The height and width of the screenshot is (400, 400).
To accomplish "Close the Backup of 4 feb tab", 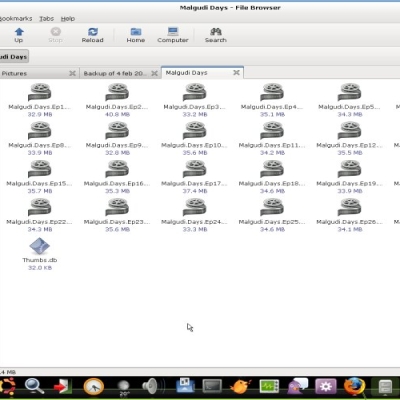I will [154, 73].
